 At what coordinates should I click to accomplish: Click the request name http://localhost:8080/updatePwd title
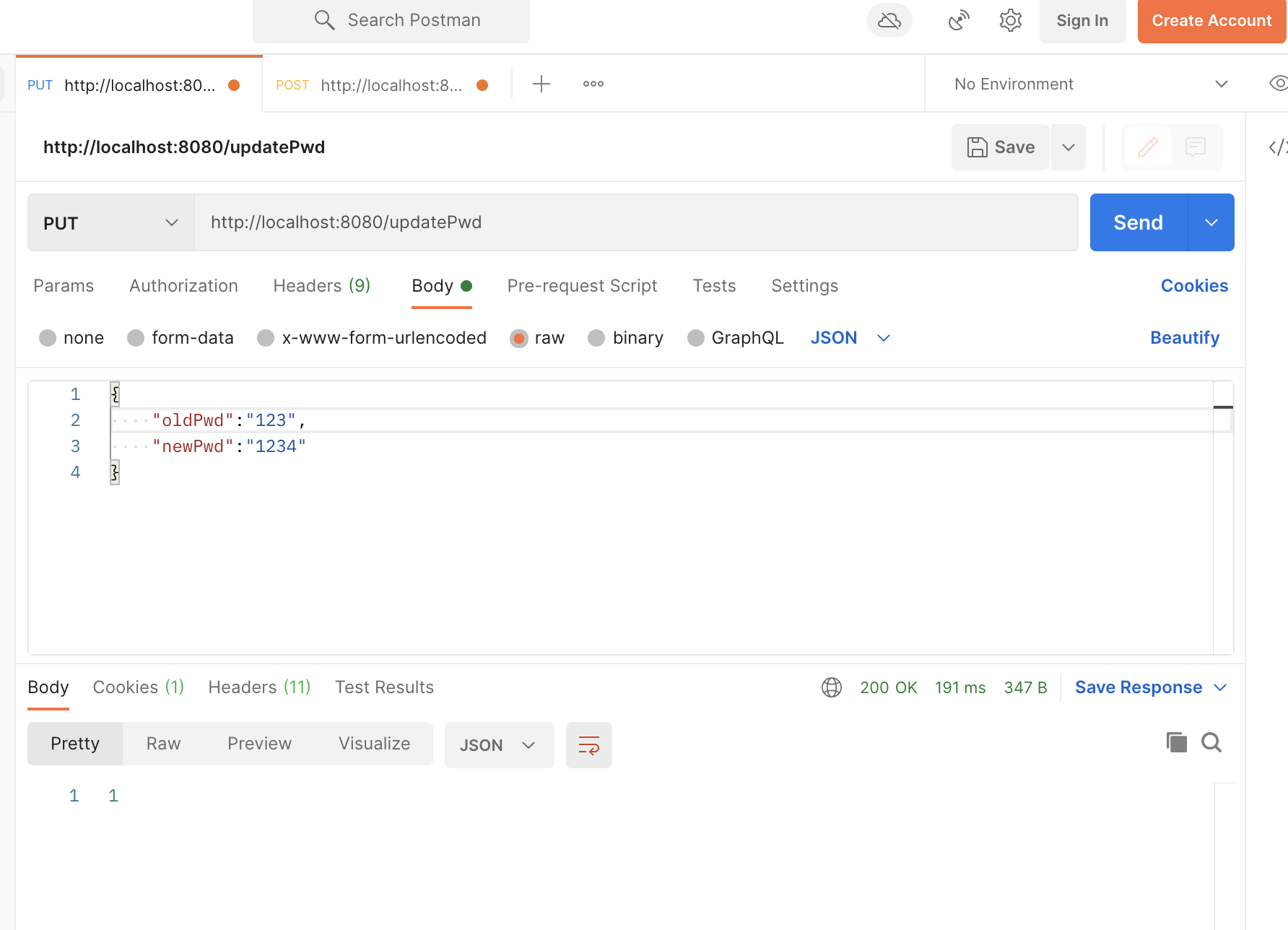[x=184, y=147]
